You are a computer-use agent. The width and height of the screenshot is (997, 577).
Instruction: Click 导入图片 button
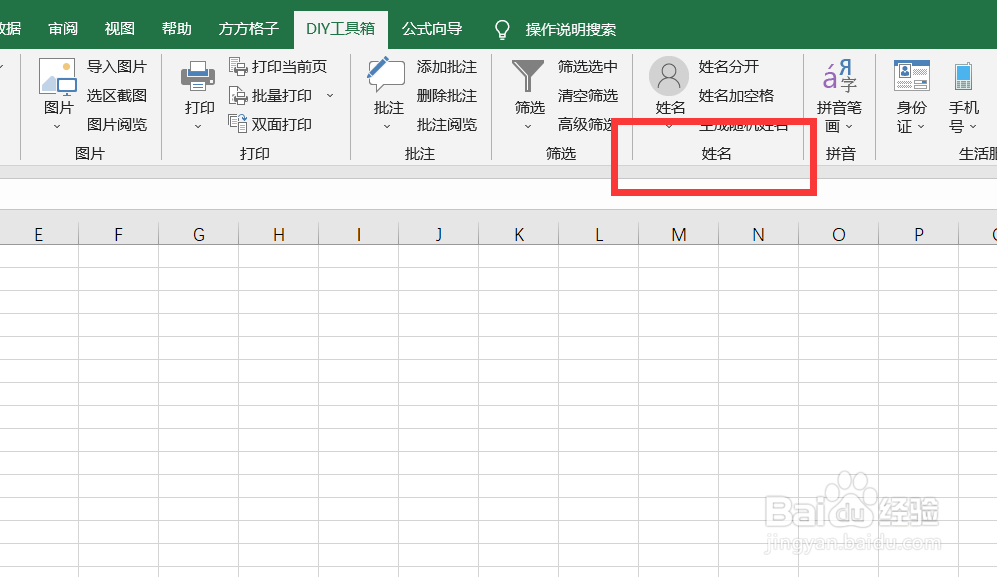[x=117, y=67]
